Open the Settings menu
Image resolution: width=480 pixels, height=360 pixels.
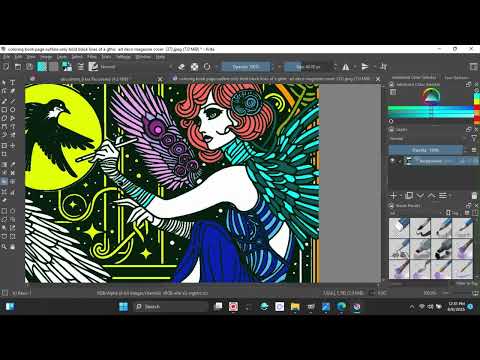123,57
